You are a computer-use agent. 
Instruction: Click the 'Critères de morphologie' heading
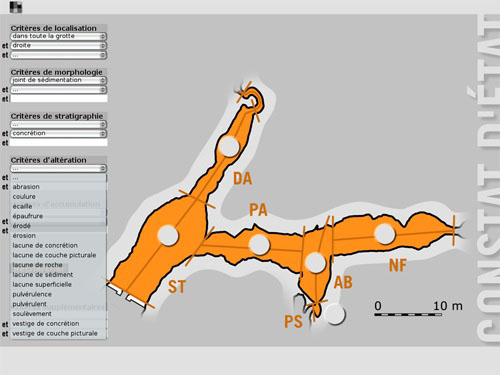(x=57, y=72)
